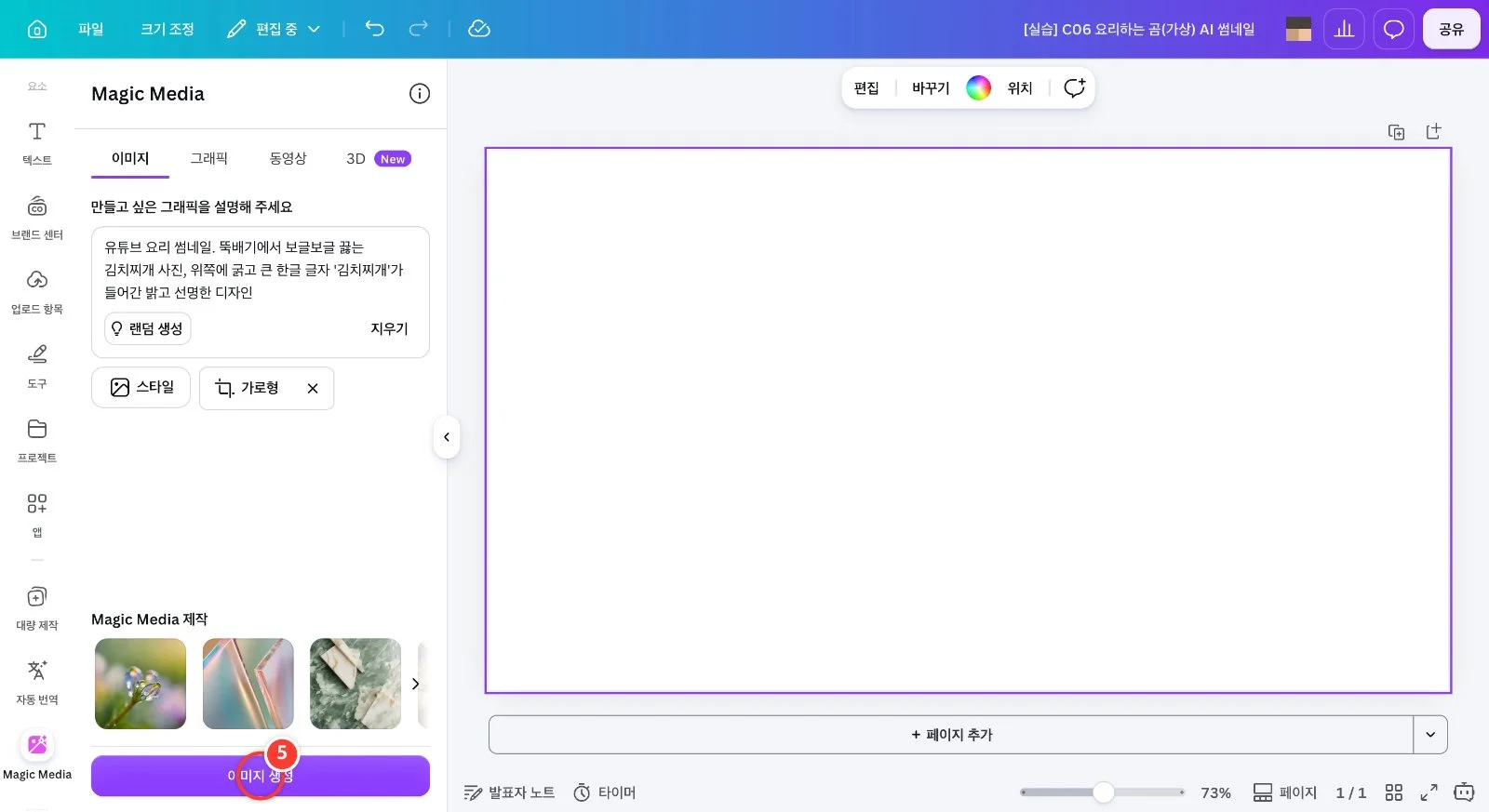Click 랜덤 생성 button
The width and height of the screenshot is (1489, 812).
[x=147, y=328]
